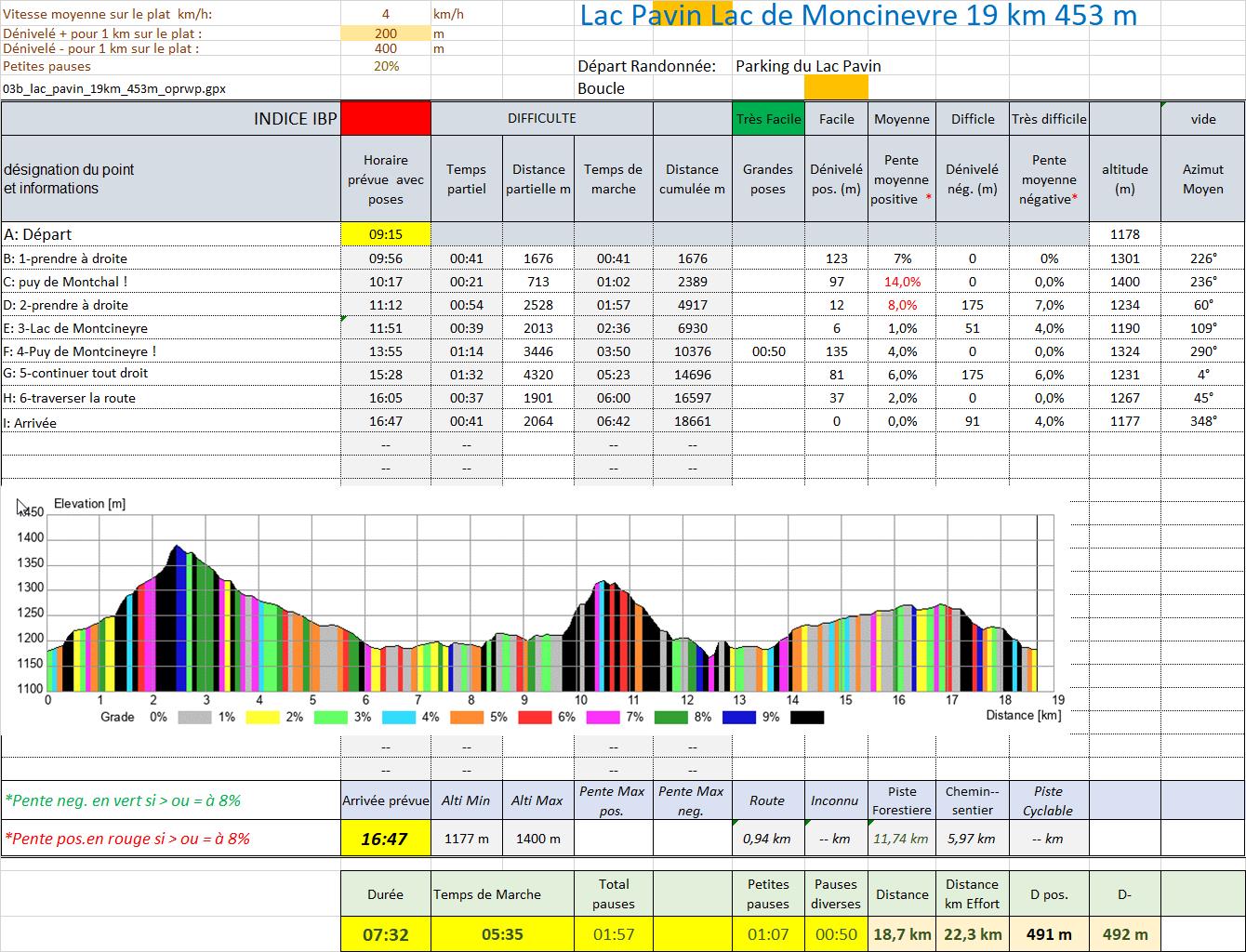Click the elevation profile chart peak near 1400
Image resolution: width=1246 pixels, height=952 pixels.
tap(177, 548)
